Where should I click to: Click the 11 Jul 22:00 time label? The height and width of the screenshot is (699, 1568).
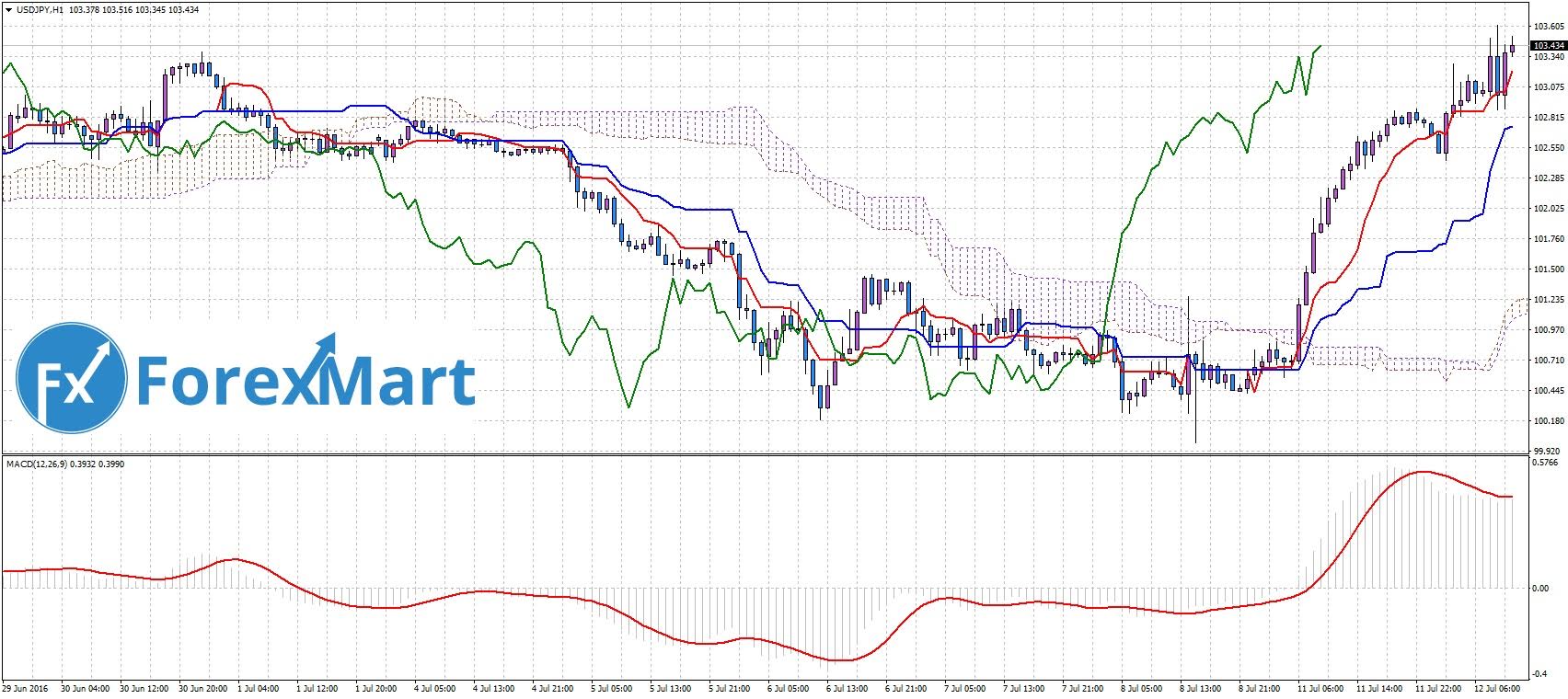[x=1439, y=688]
